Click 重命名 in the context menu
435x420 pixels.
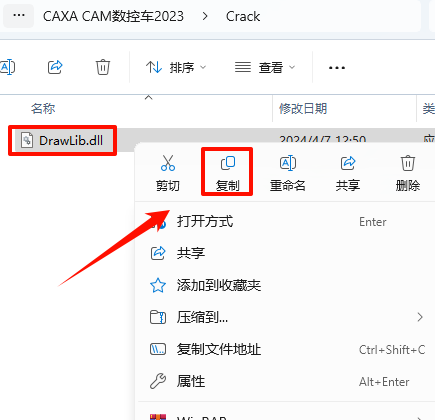[288, 172]
